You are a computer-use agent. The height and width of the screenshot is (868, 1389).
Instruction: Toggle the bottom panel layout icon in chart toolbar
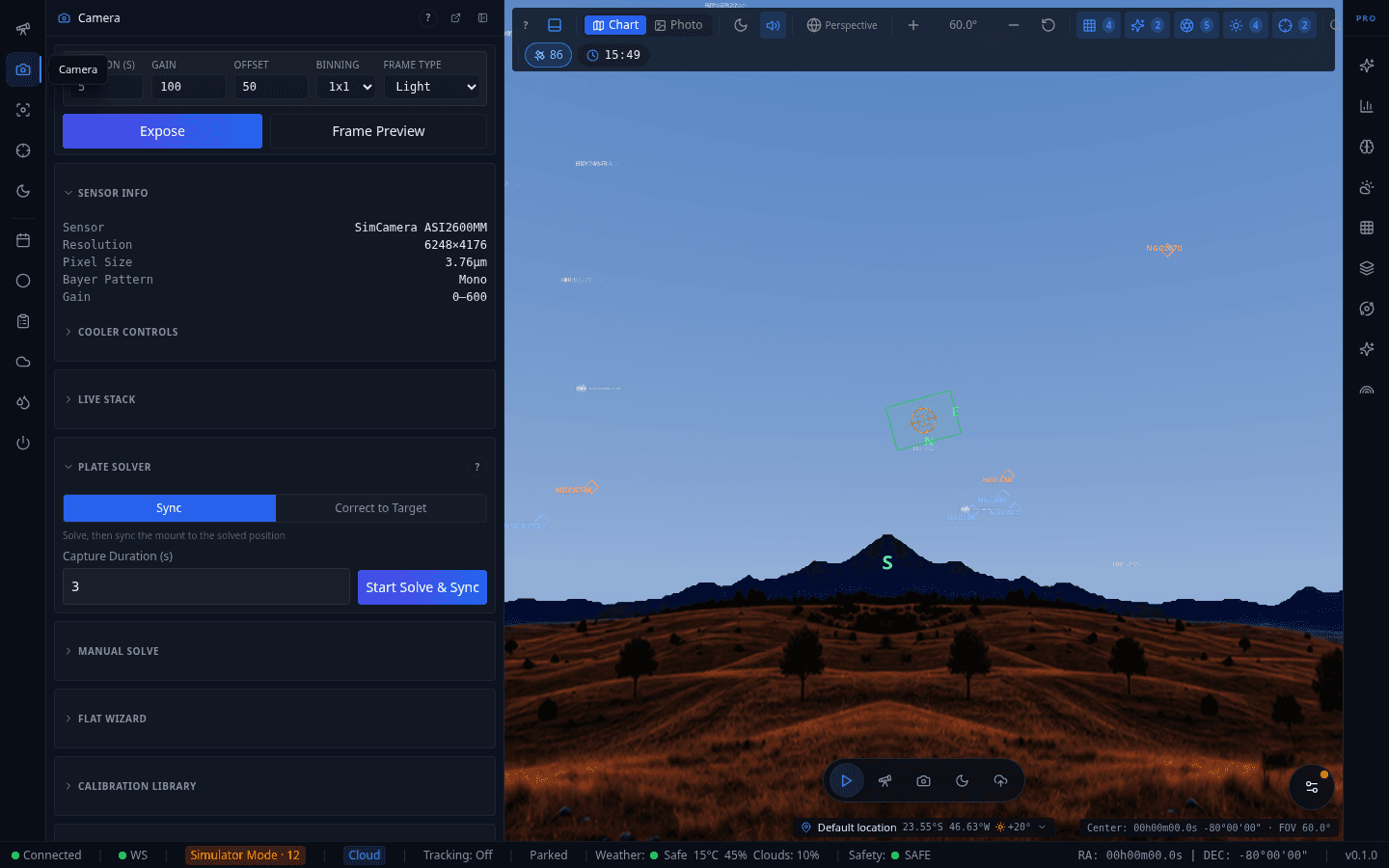pyautogui.click(x=555, y=25)
